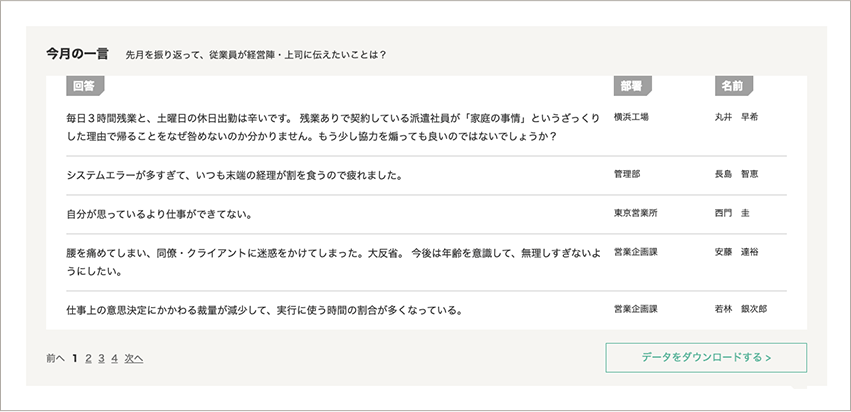Screen dimensions: 851x412
Task: Click the データをダウンロードする button
Action: 706,358
